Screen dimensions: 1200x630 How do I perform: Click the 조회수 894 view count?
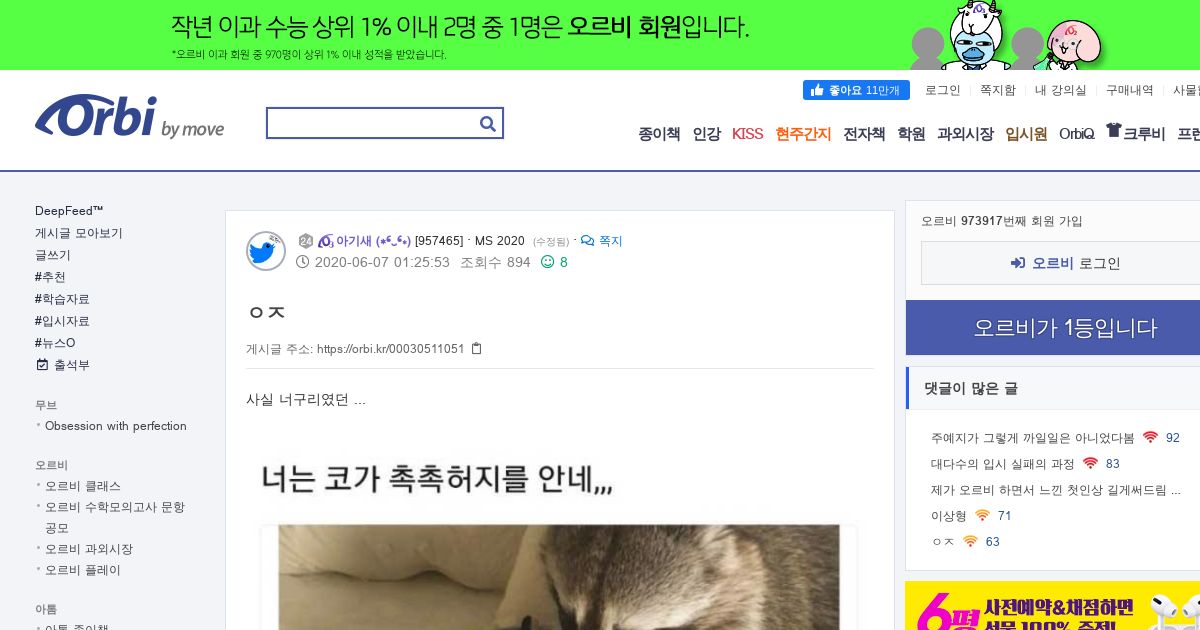(x=495, y=262)
